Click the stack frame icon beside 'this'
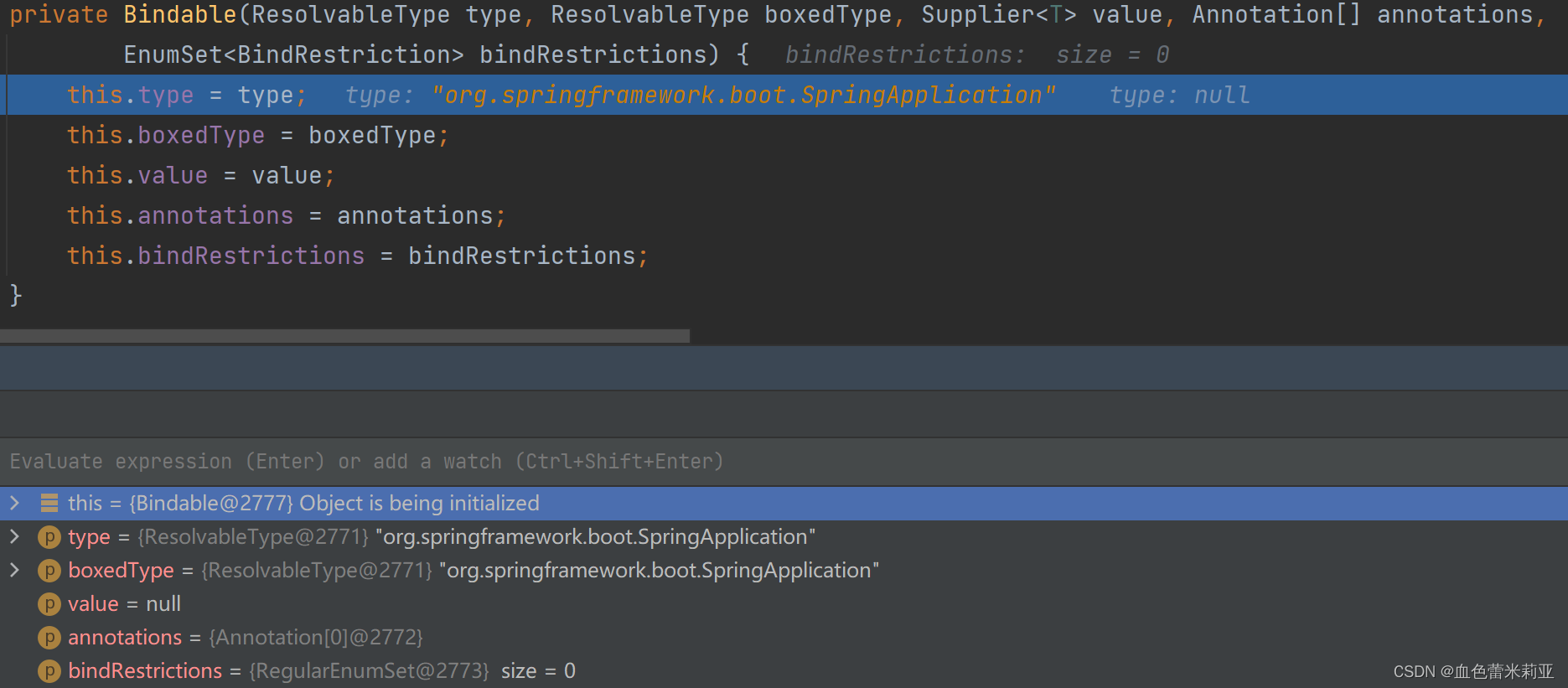 point(49,503)
